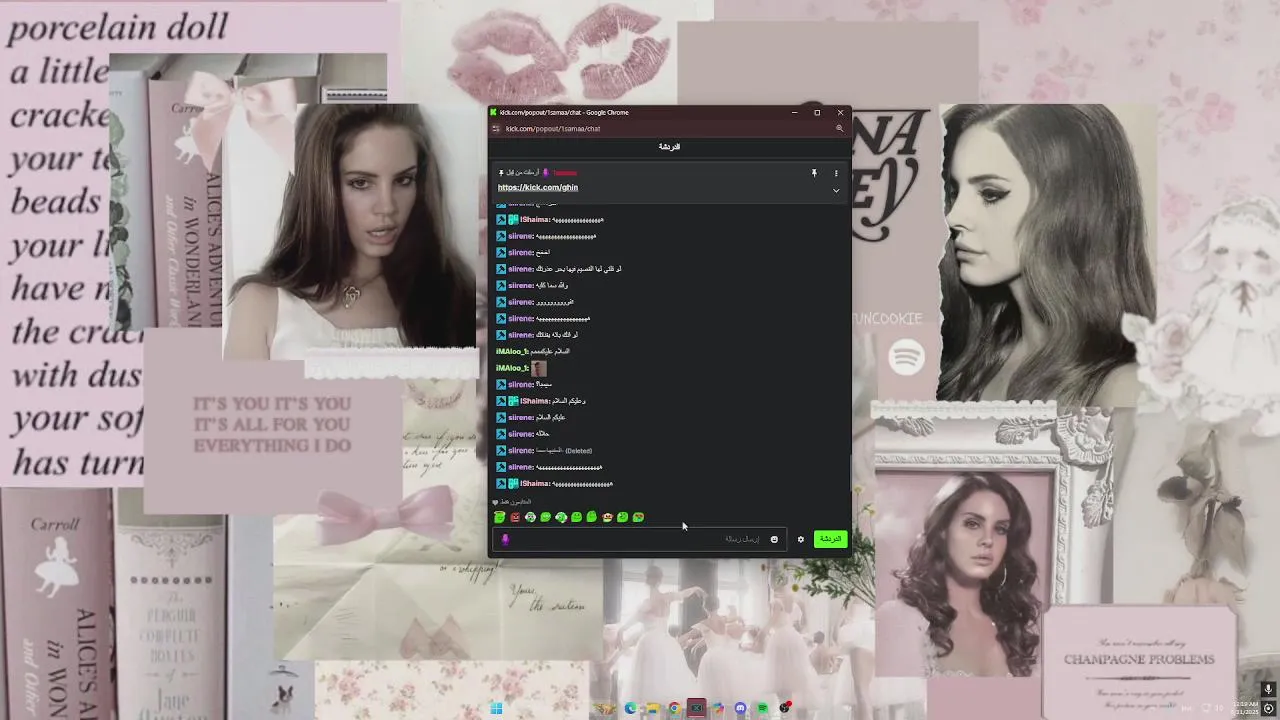Open Discord from taskbar

click(740, 708)
